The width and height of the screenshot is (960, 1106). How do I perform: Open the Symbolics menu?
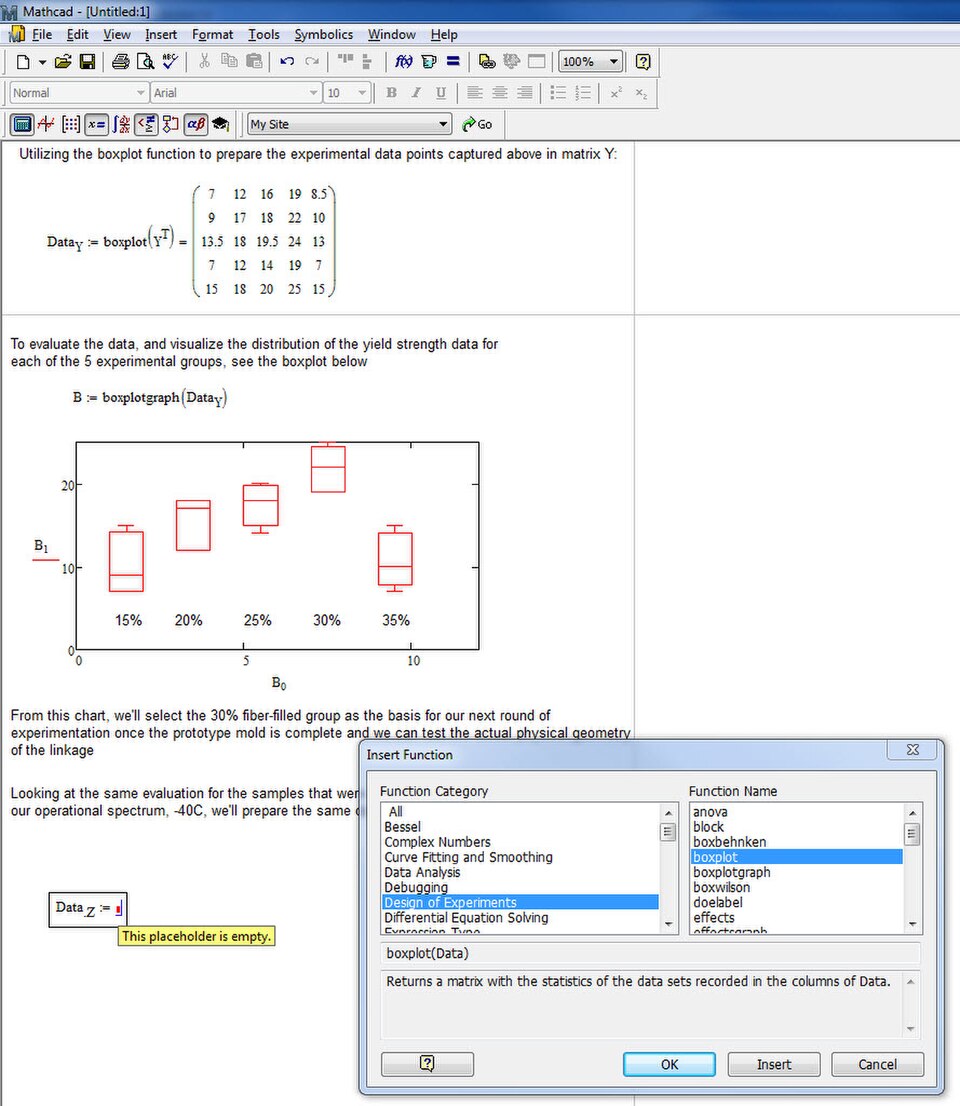[x=324, y=35]
